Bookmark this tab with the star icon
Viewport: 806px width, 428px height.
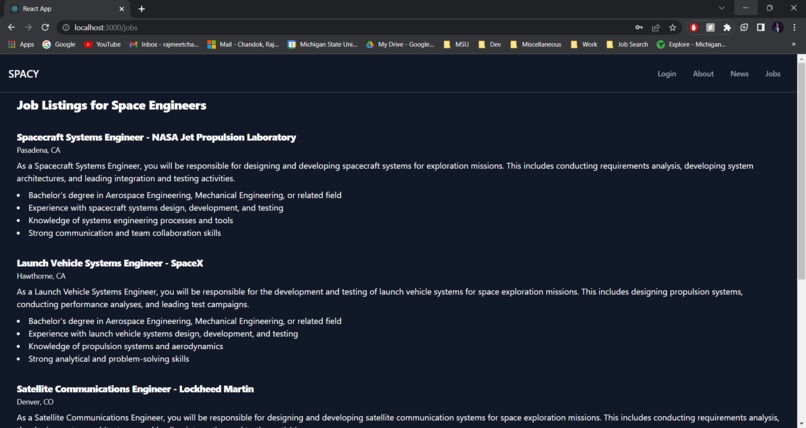click(x=672, y=28)
